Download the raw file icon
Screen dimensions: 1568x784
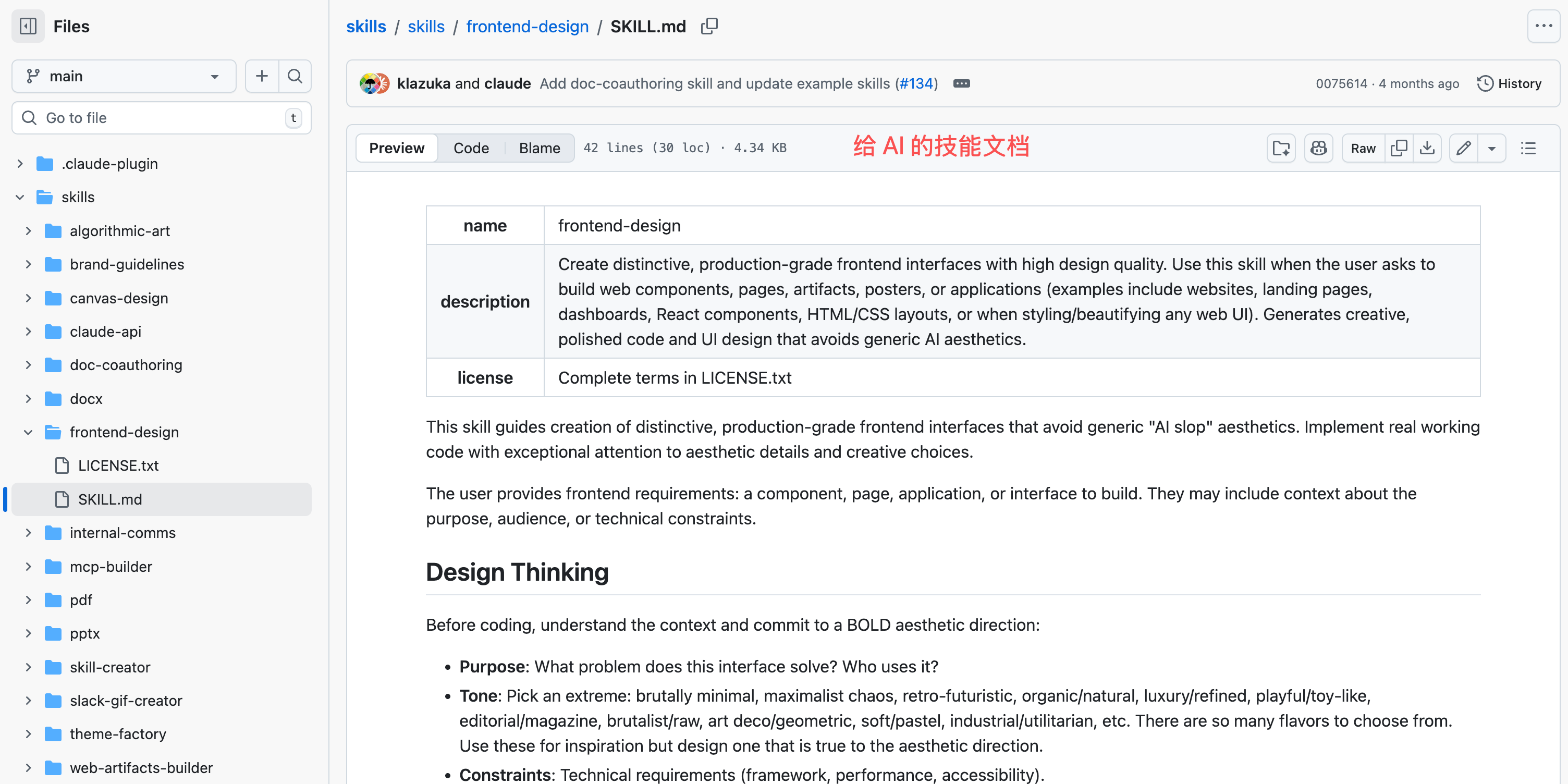tap(1427, 148)
